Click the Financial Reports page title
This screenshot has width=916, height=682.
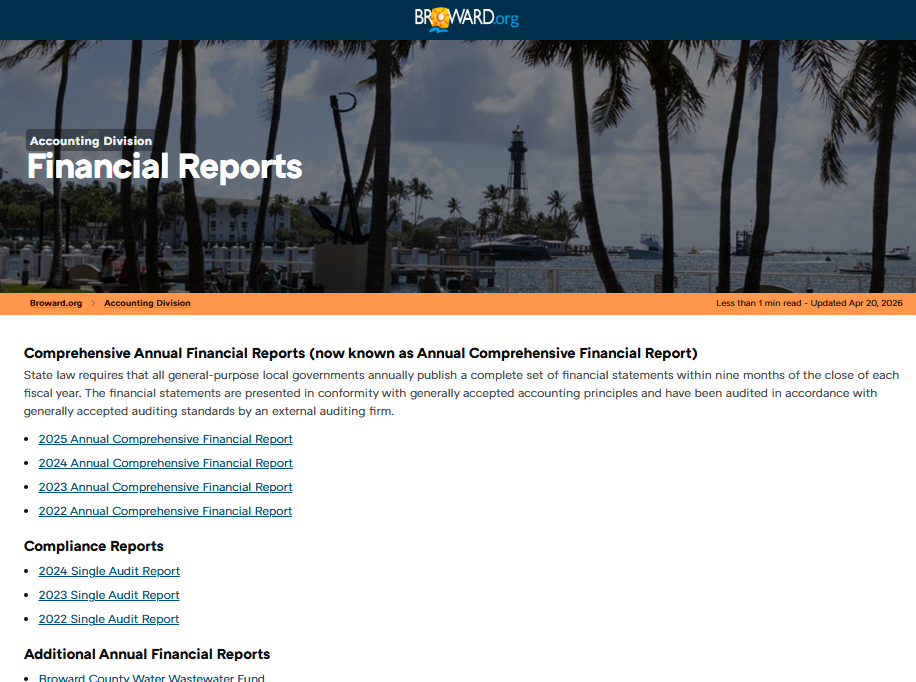(165, 167)
